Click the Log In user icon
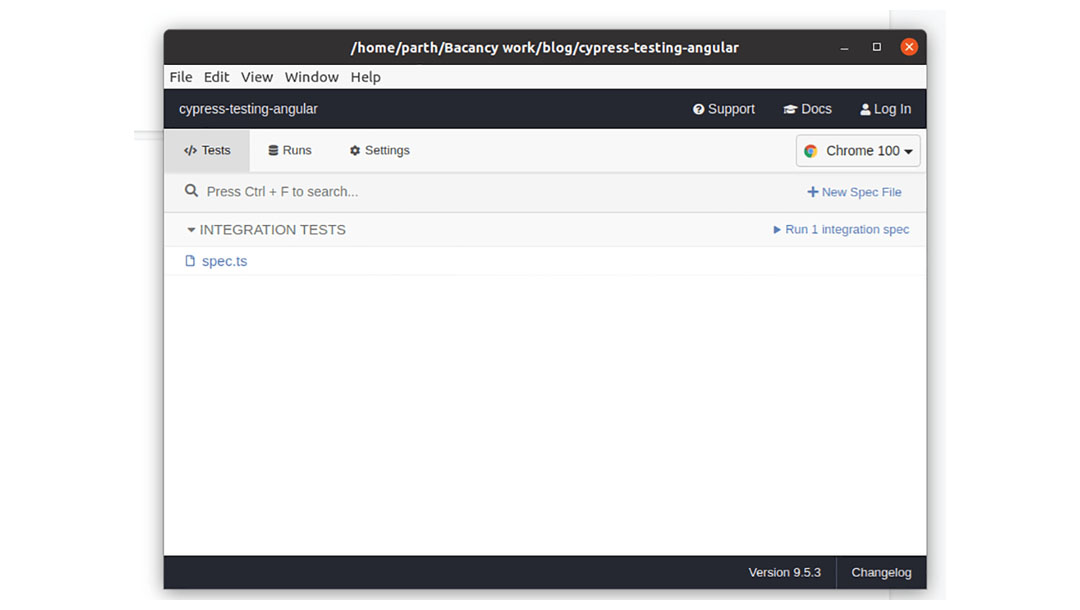The width and height of the screenshot is (1080, 610). tap(865, 109)
